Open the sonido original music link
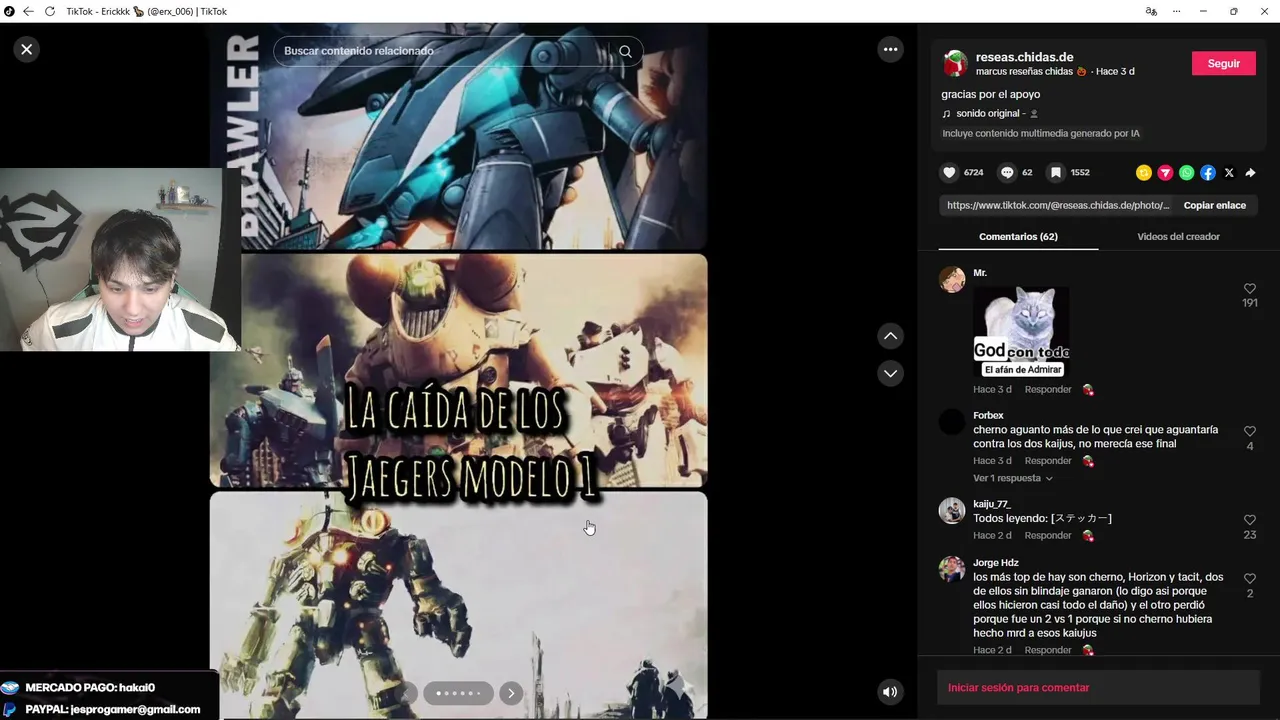Screen dimensions: 1280x720 coord(988,113)
